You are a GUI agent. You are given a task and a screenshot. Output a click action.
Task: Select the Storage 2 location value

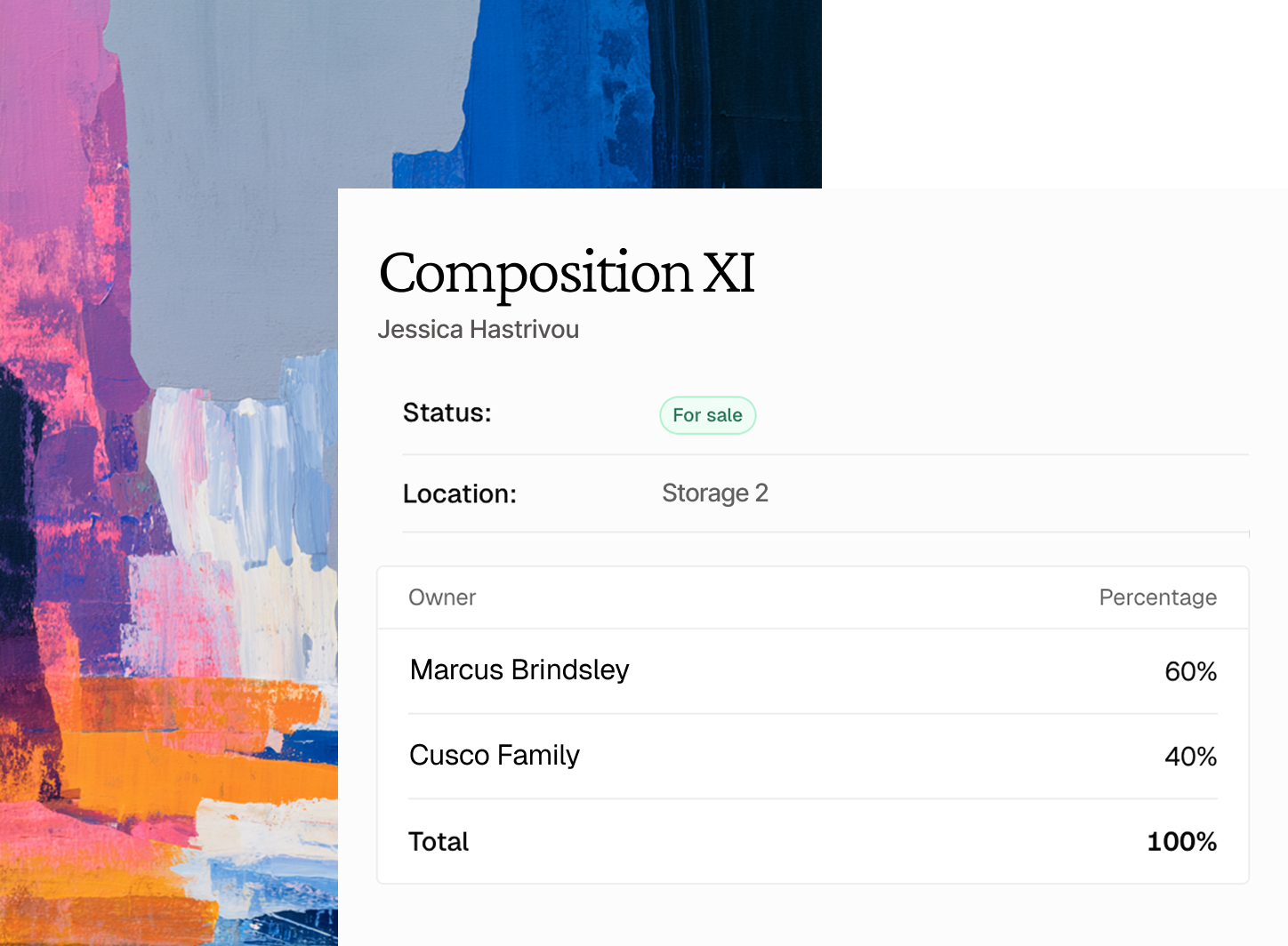point(714,493)
